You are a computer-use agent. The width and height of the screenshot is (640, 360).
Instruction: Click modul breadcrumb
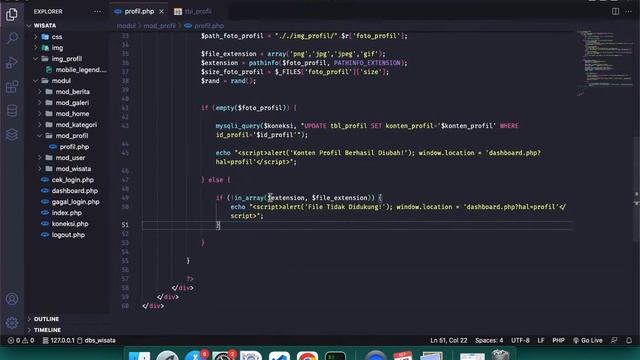[x=126, y=26]
